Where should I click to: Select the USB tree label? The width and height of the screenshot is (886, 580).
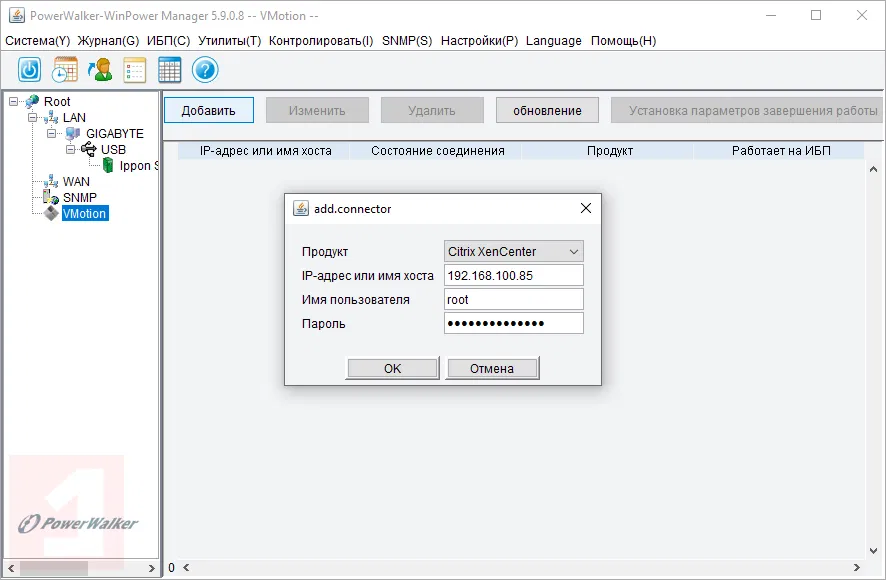click(x=113, y=150)
